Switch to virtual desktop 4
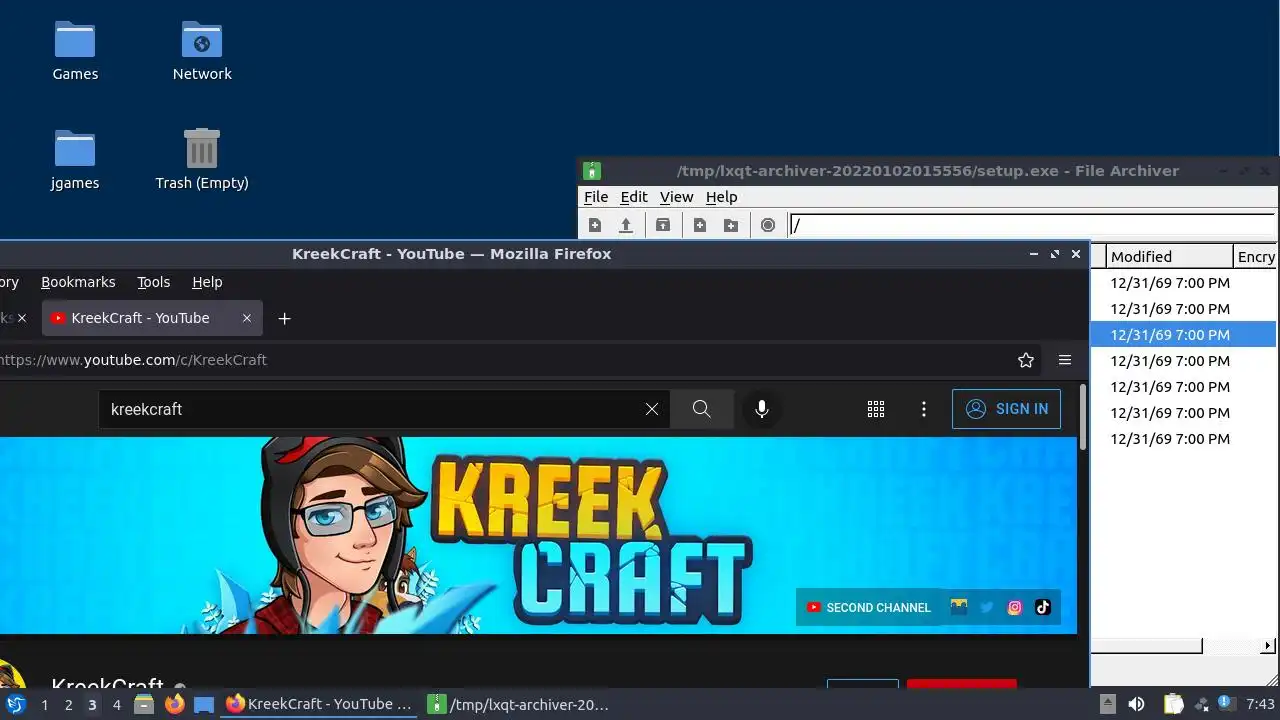Viewport: 1280px width, 720px height. [116, 705]
